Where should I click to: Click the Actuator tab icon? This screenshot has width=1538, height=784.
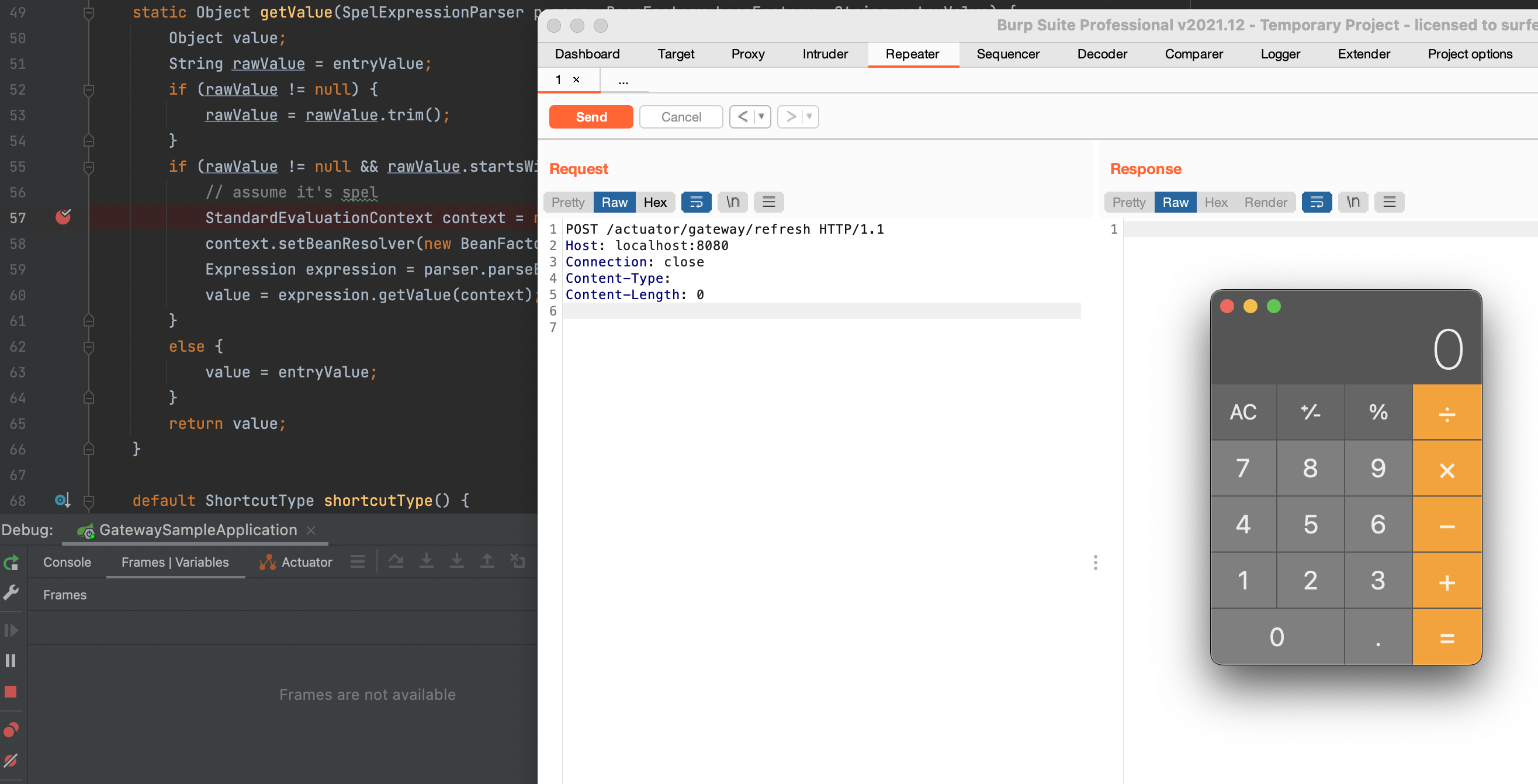(268, 562)
